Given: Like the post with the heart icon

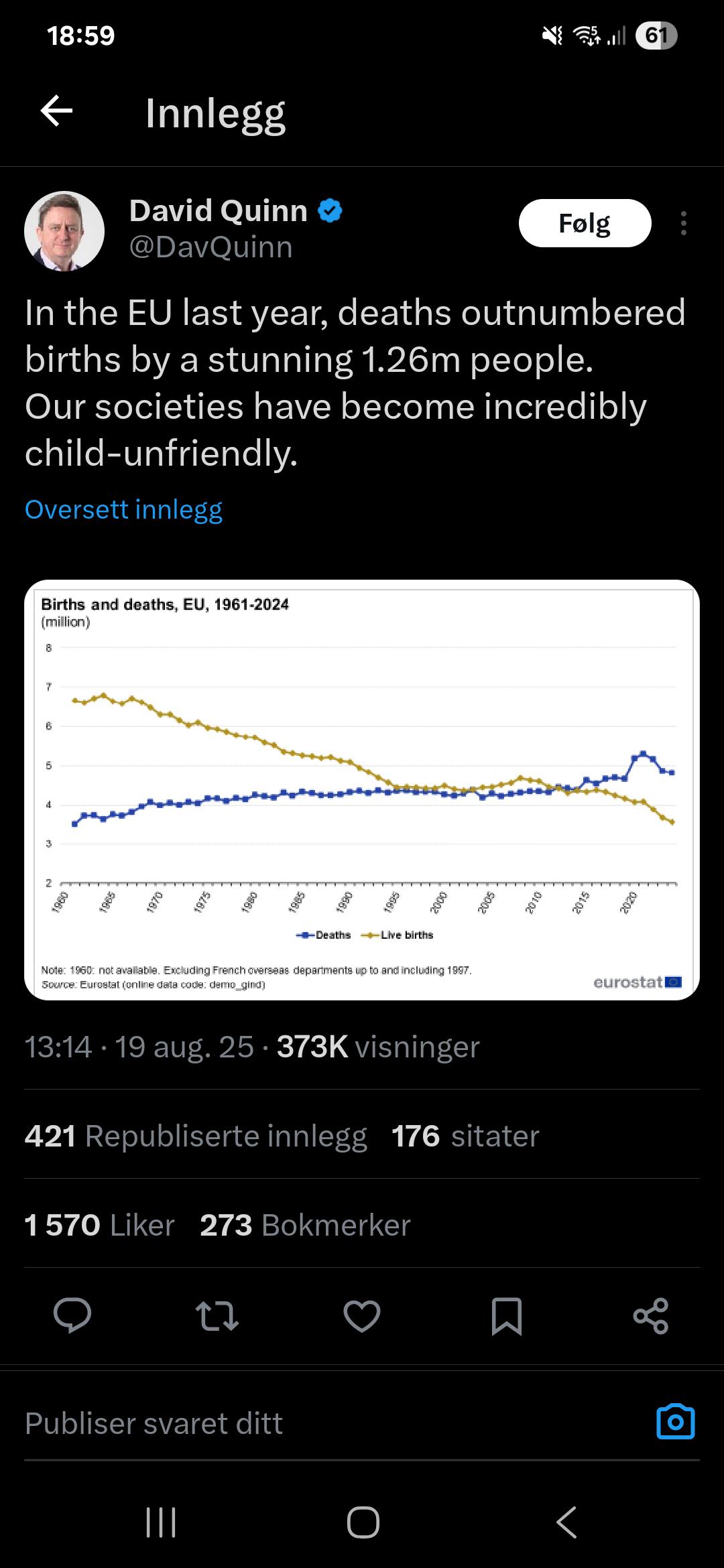Looking at the screenshot, I should click(362, 1315).
